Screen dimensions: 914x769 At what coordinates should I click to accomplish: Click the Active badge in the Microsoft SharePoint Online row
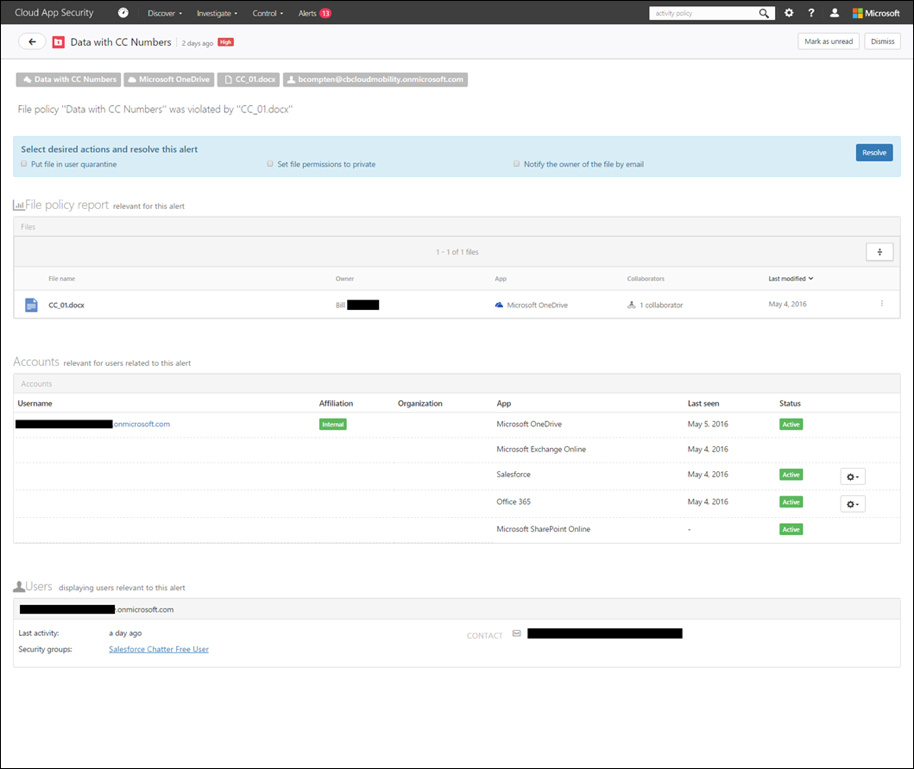click(x=791, y=529)
